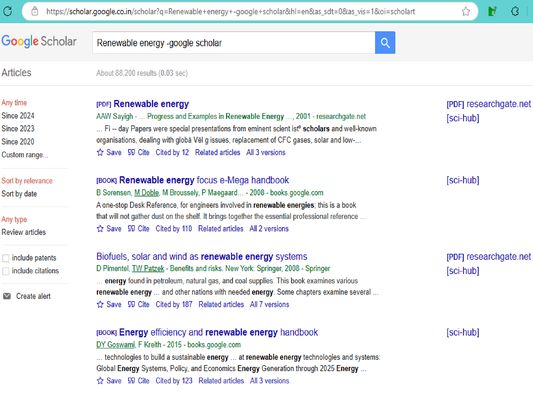Select the 'Any time' filter
This screenshot has width=533, height=400.
pos(14,103)
